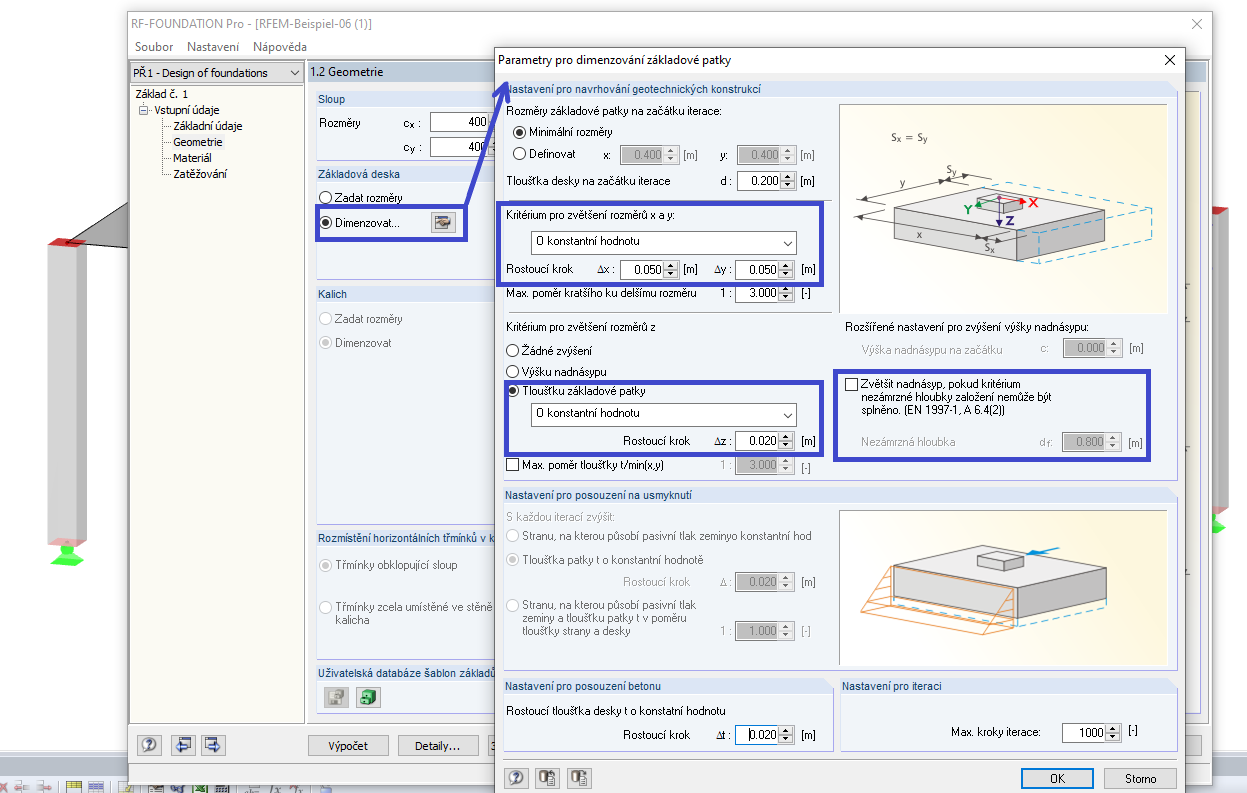Click the stepper of the Δx field
Screen dimensions: 1247x793
click(x=672, y=270)
